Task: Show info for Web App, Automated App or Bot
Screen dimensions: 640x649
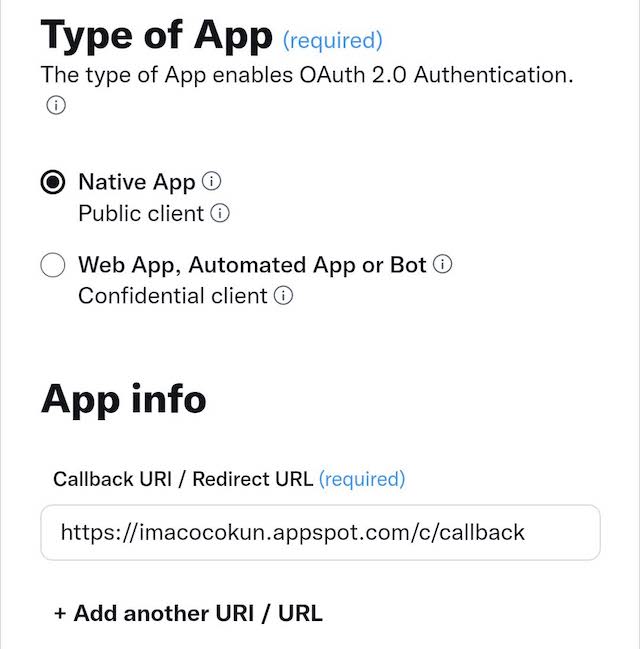Action: (443, 265)
